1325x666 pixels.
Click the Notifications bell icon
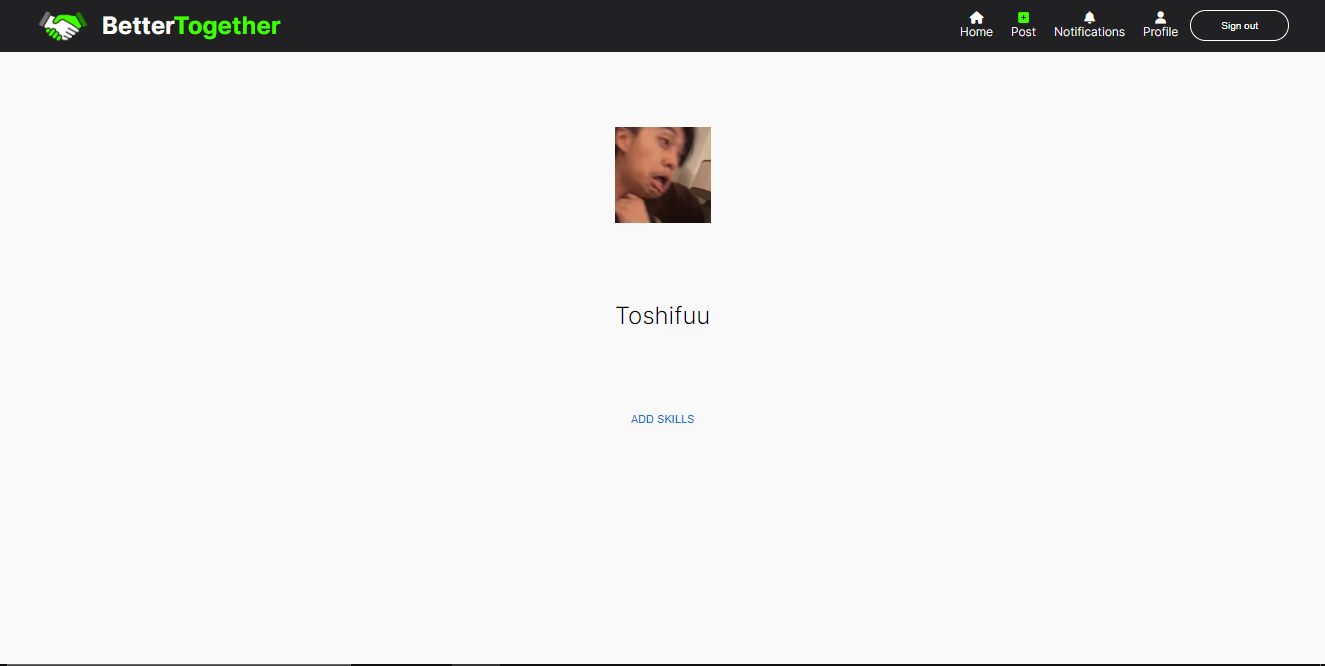pos(1089,17)
